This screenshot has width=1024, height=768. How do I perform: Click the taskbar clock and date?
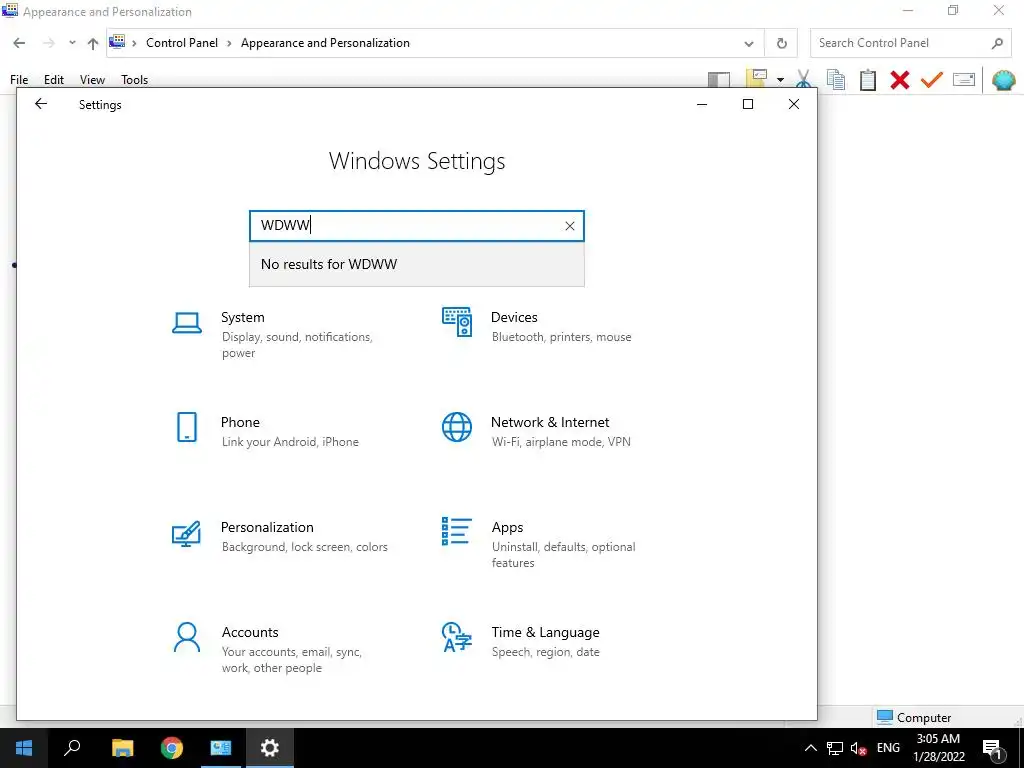point(938,748)
